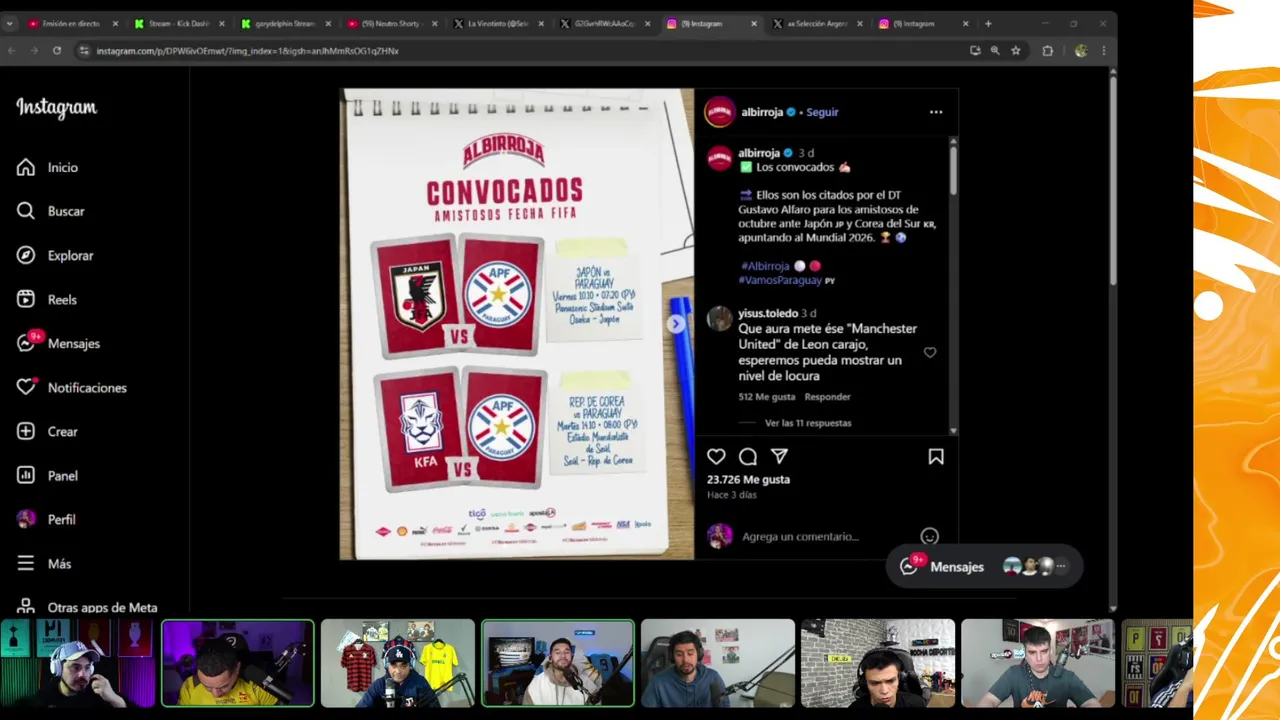Open the #VamosParaguay hashtag
This screenshot has width=1280, height=720.
pos(781,280)
